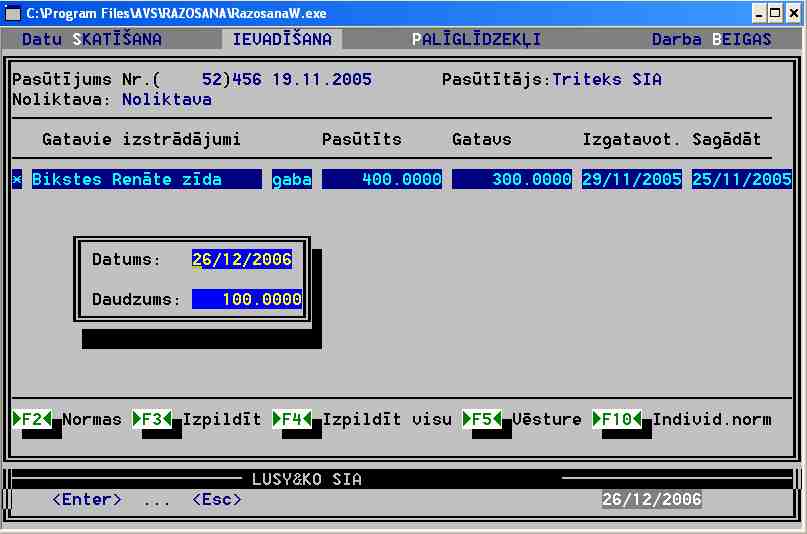Click the Izgatavot. column header
Viewport: 807px width, 534px height.
pos(631,139)
